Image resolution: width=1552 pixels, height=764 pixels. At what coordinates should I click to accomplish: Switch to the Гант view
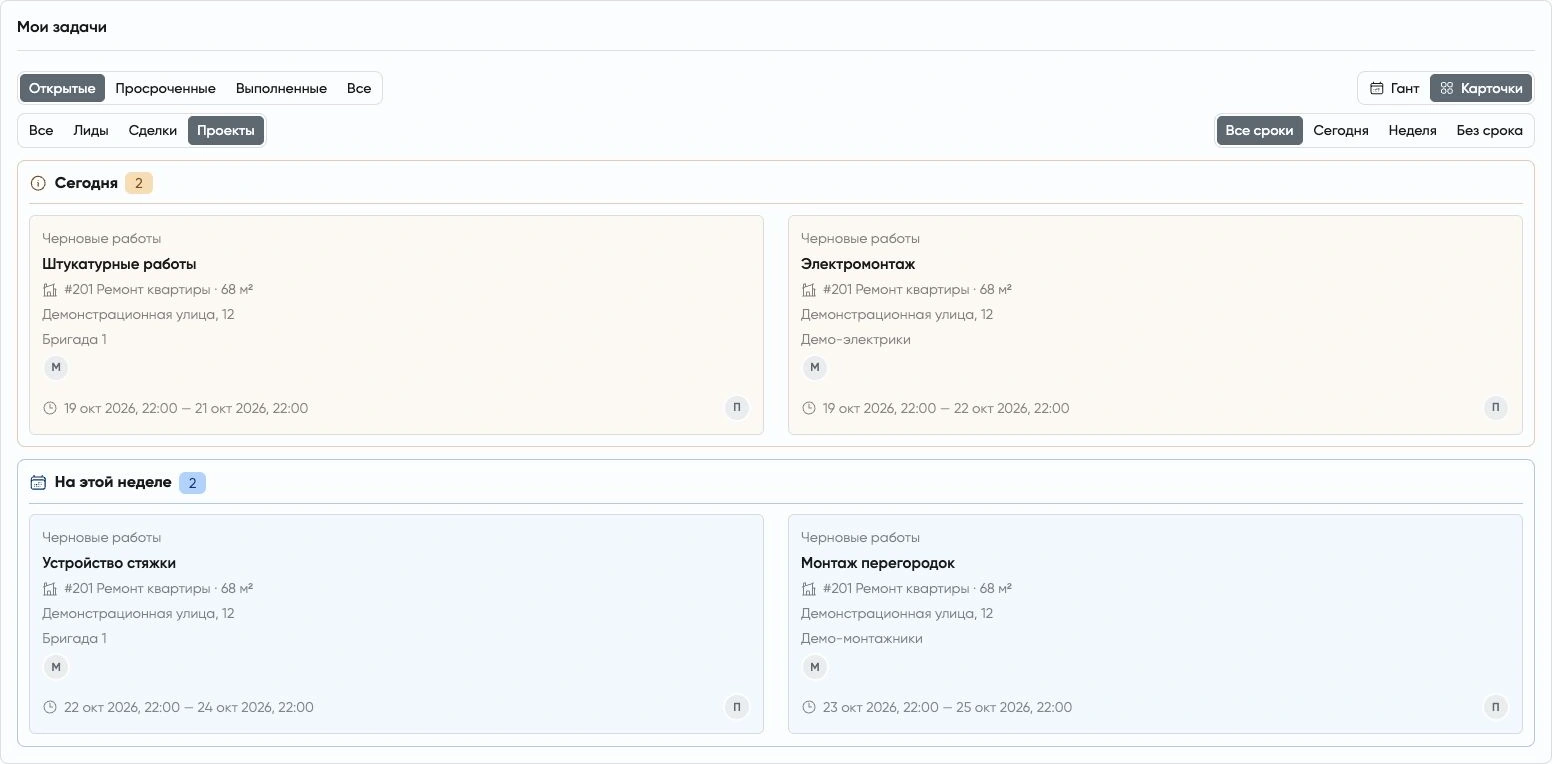(x=1394, y=88)
